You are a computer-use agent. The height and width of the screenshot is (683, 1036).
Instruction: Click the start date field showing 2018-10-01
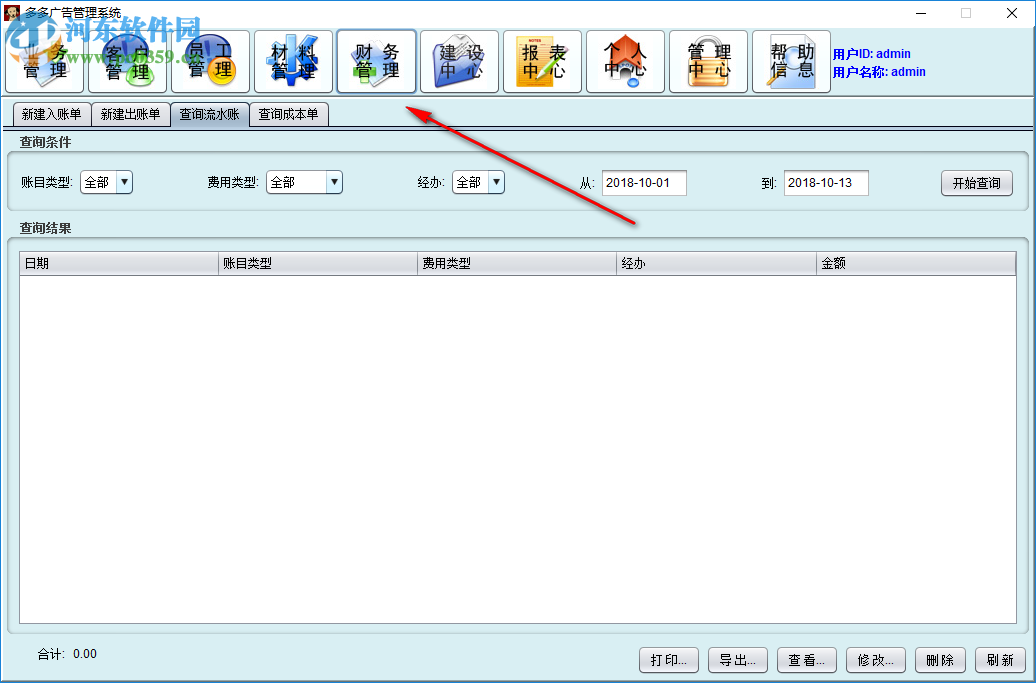coord(644,183)
